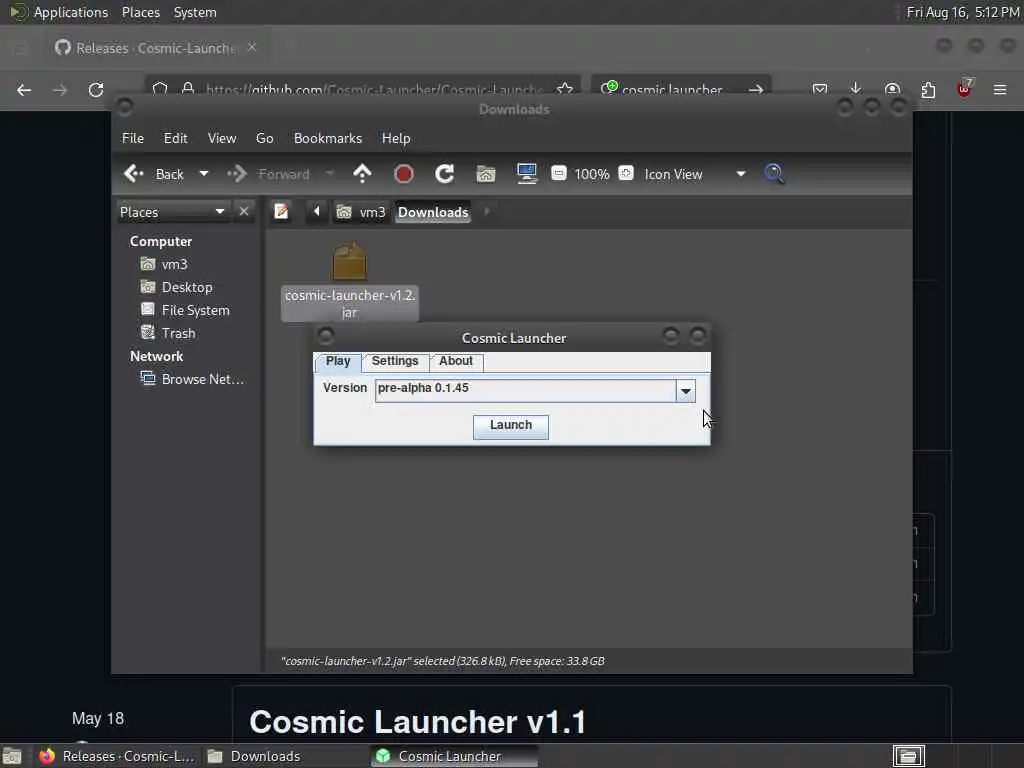Image resolution: width=1024 pixels, height=768 pixels.
Task: Zoom out with the minus icon
Action: click(x=558, y=173)
